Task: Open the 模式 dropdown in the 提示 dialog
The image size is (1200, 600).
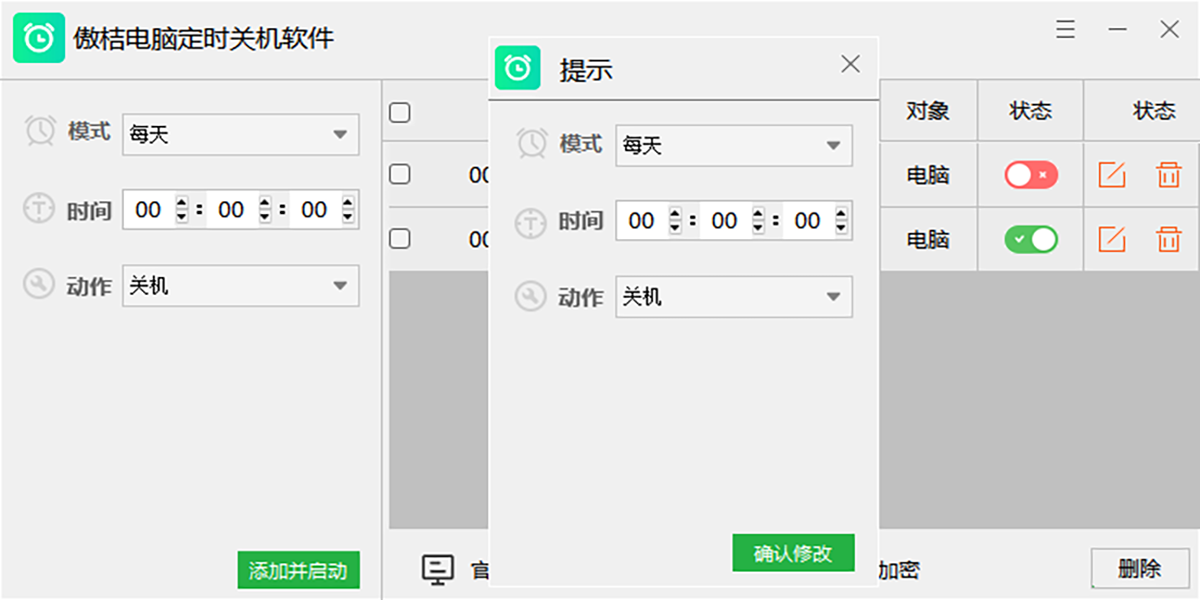Action: (733, 145)
